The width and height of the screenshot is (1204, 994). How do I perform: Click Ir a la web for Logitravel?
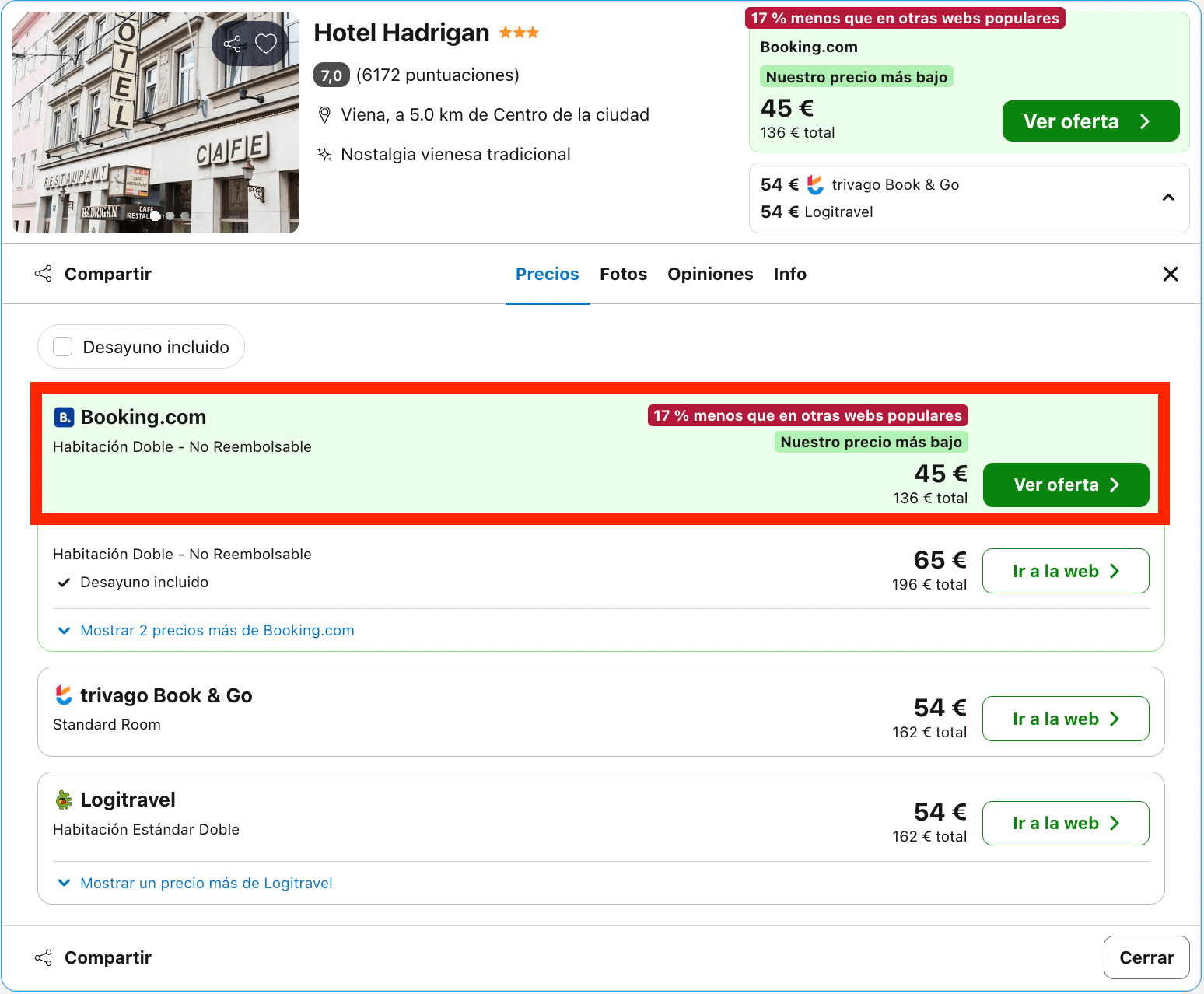(x=1066, y=823)
